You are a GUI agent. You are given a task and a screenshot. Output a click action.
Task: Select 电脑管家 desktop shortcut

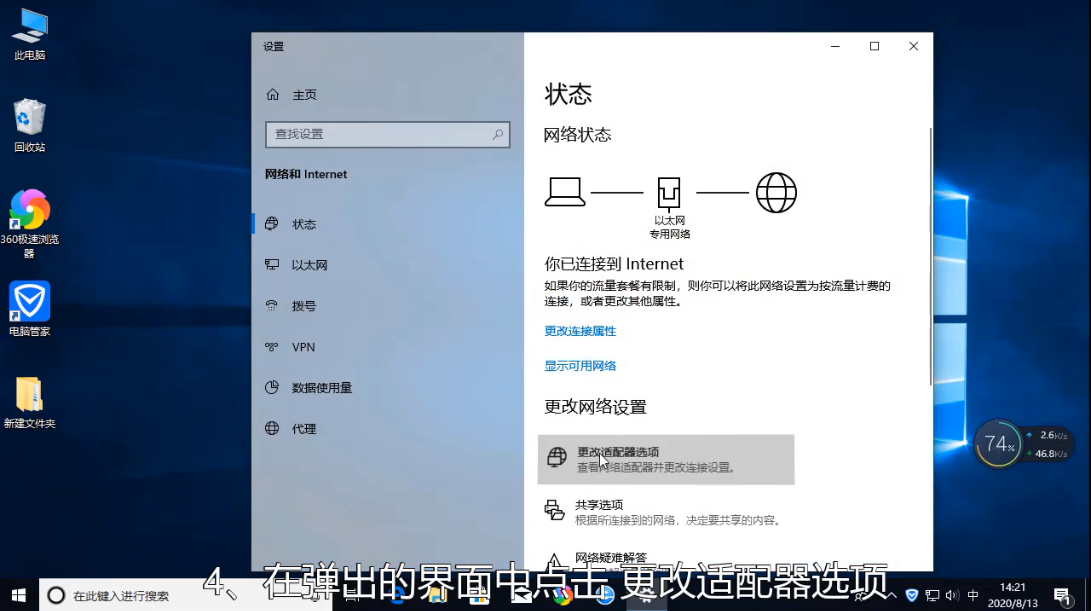click(x=30, y=309)
